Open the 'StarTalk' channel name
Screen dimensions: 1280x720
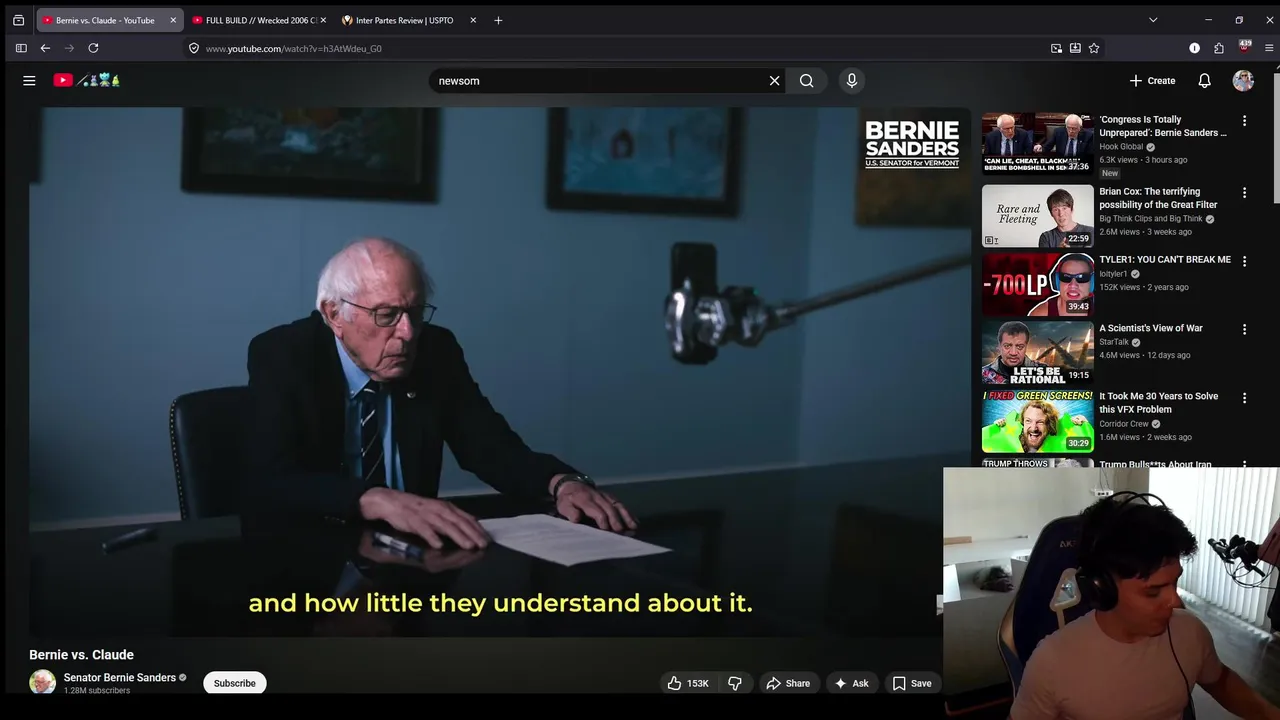pyautogui.click(x=1114, y=342)
